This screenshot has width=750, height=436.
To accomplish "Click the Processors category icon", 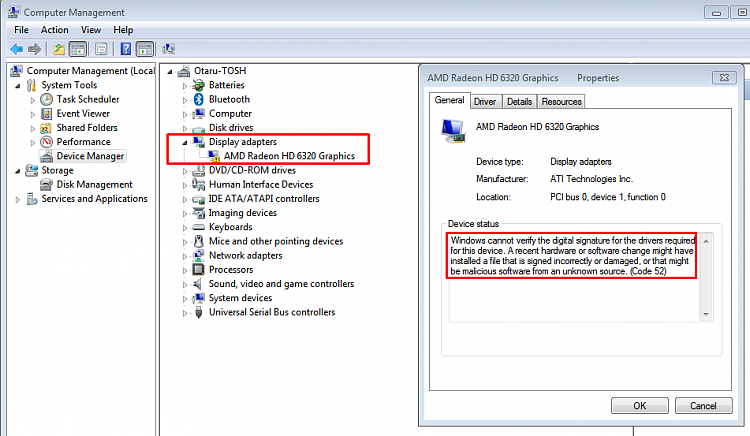I will tap(199, 270).
